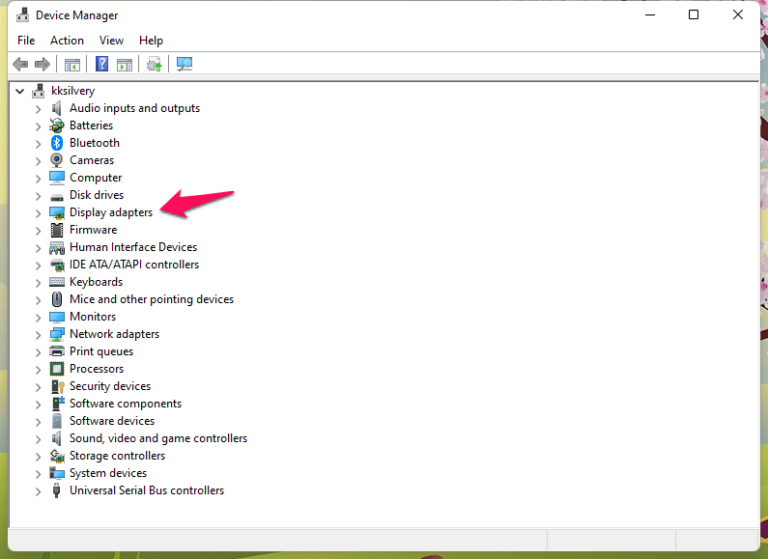Click the Bluetooth device icon
768x559 pixels.
tap(57, 143)
